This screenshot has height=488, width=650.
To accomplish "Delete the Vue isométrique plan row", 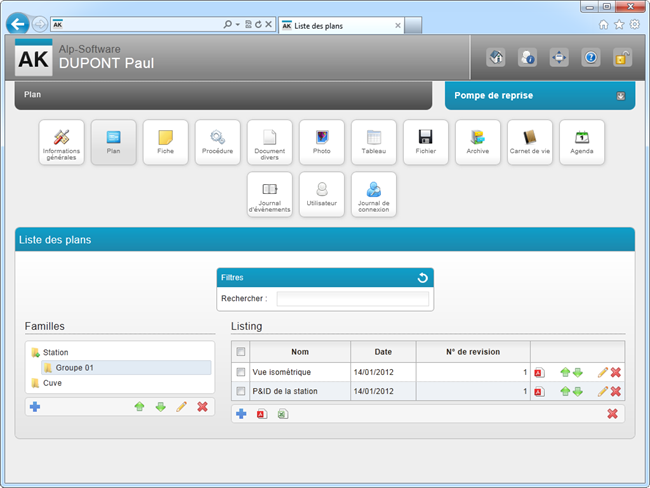I will 616,372.
